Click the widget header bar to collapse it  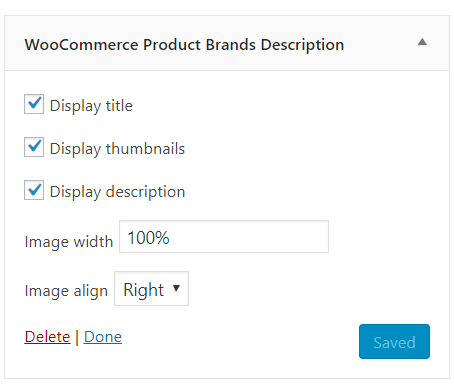click(x=227, y=43)
